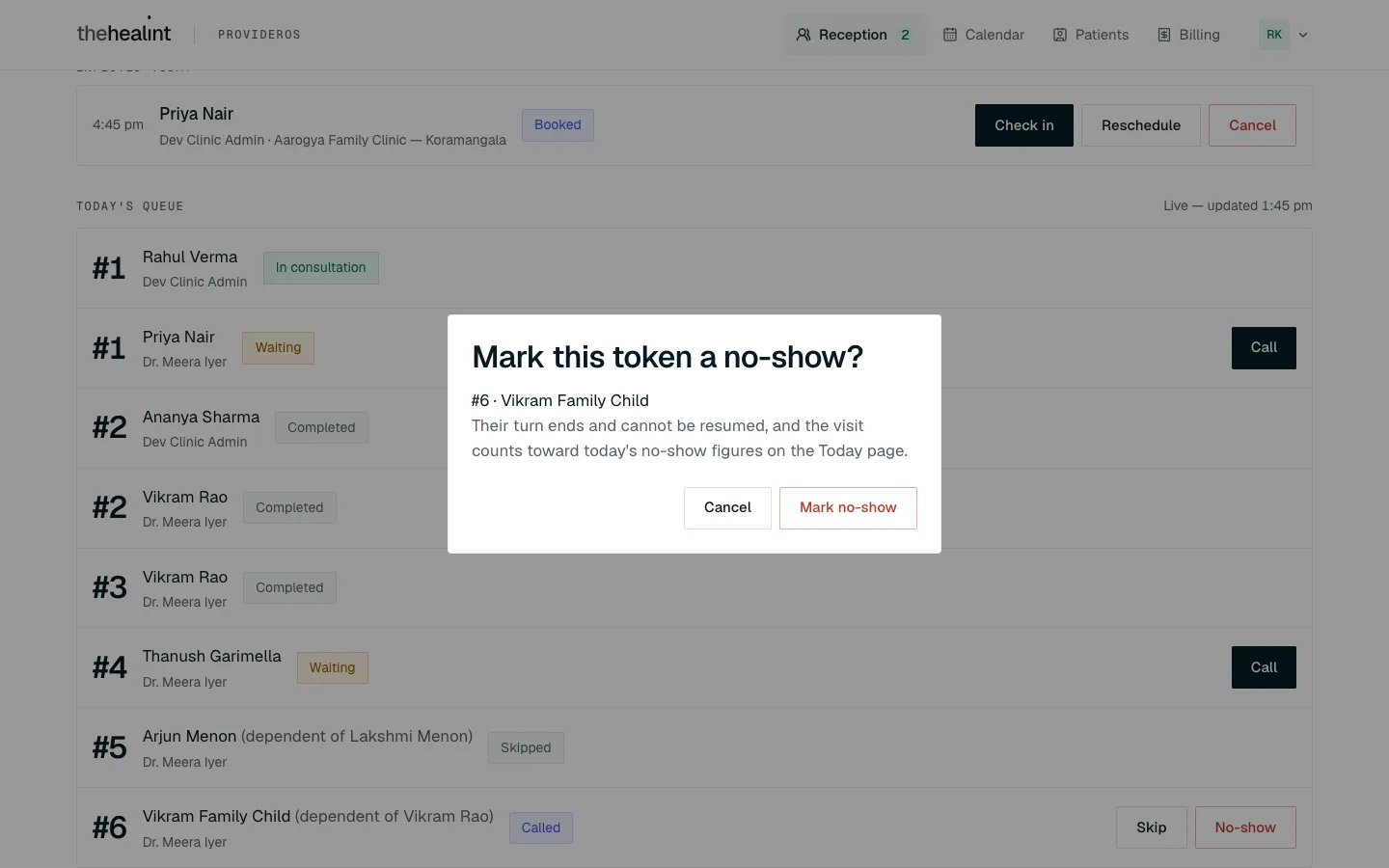This screenshot has width=1389, height=868.
Task: Open the Reception tab
Action: point(854,35)
